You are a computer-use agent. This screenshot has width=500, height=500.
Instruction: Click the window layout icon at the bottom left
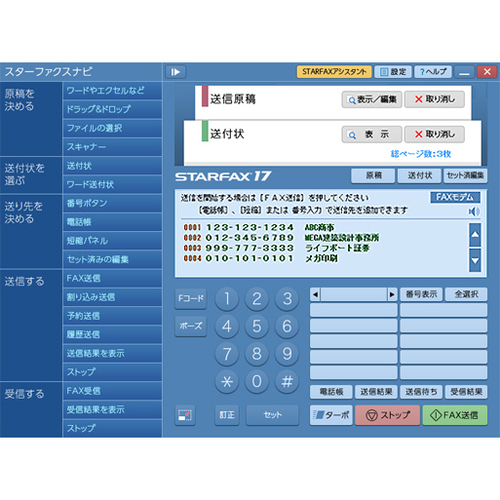[185, 415]
